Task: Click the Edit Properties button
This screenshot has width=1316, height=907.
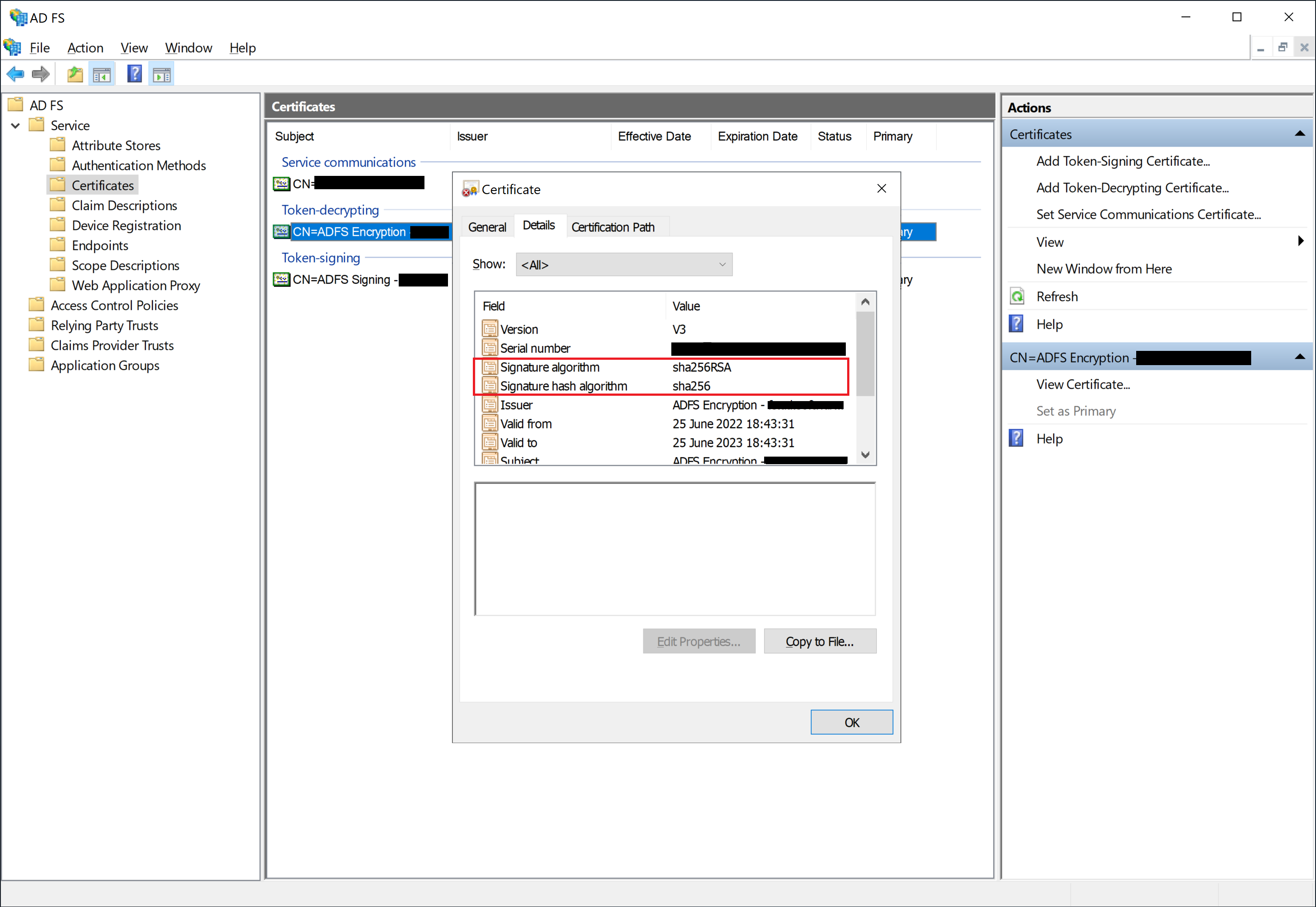Action: pos(698,641)
